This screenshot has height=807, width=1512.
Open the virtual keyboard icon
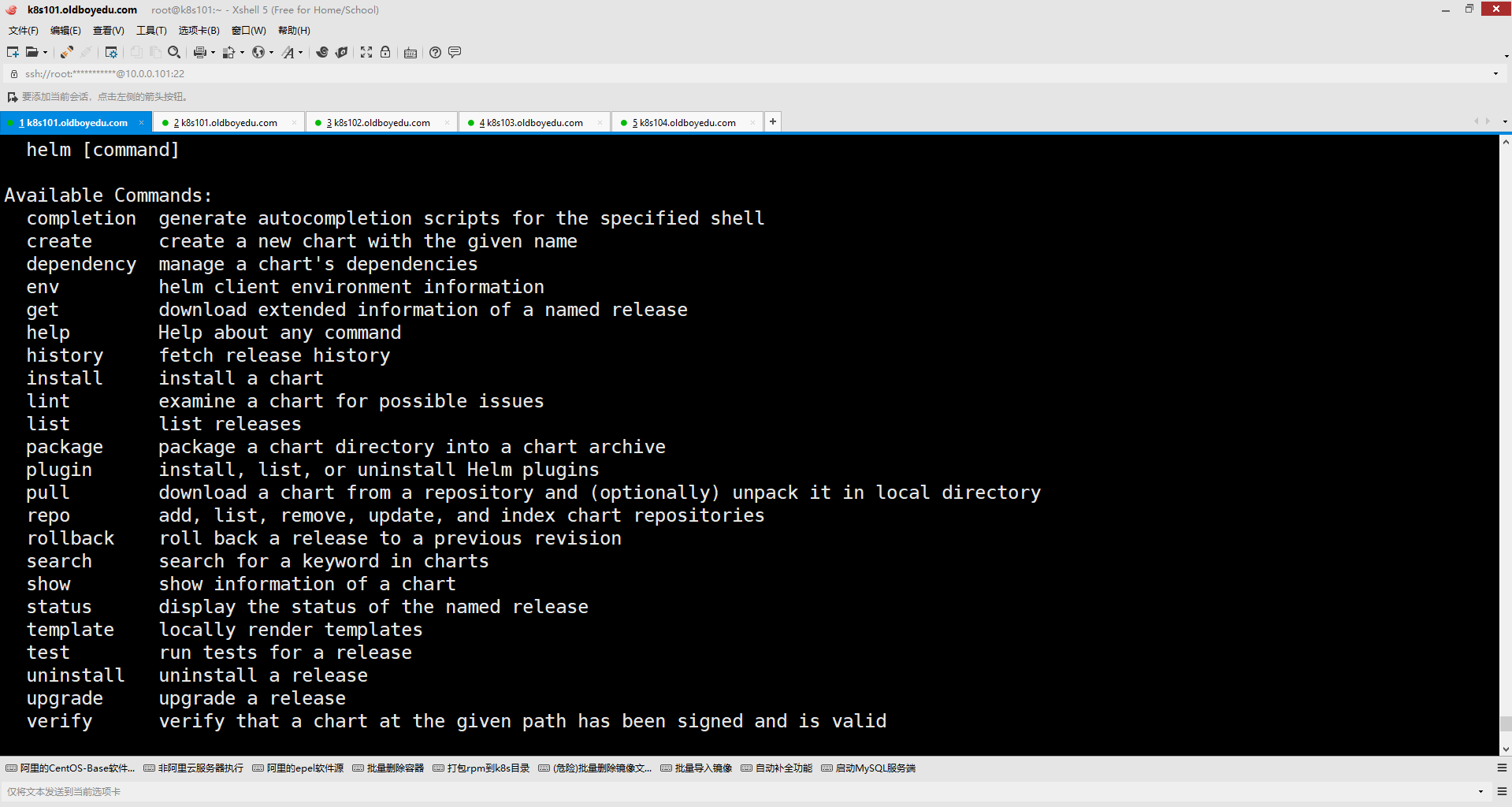(411, 53)
